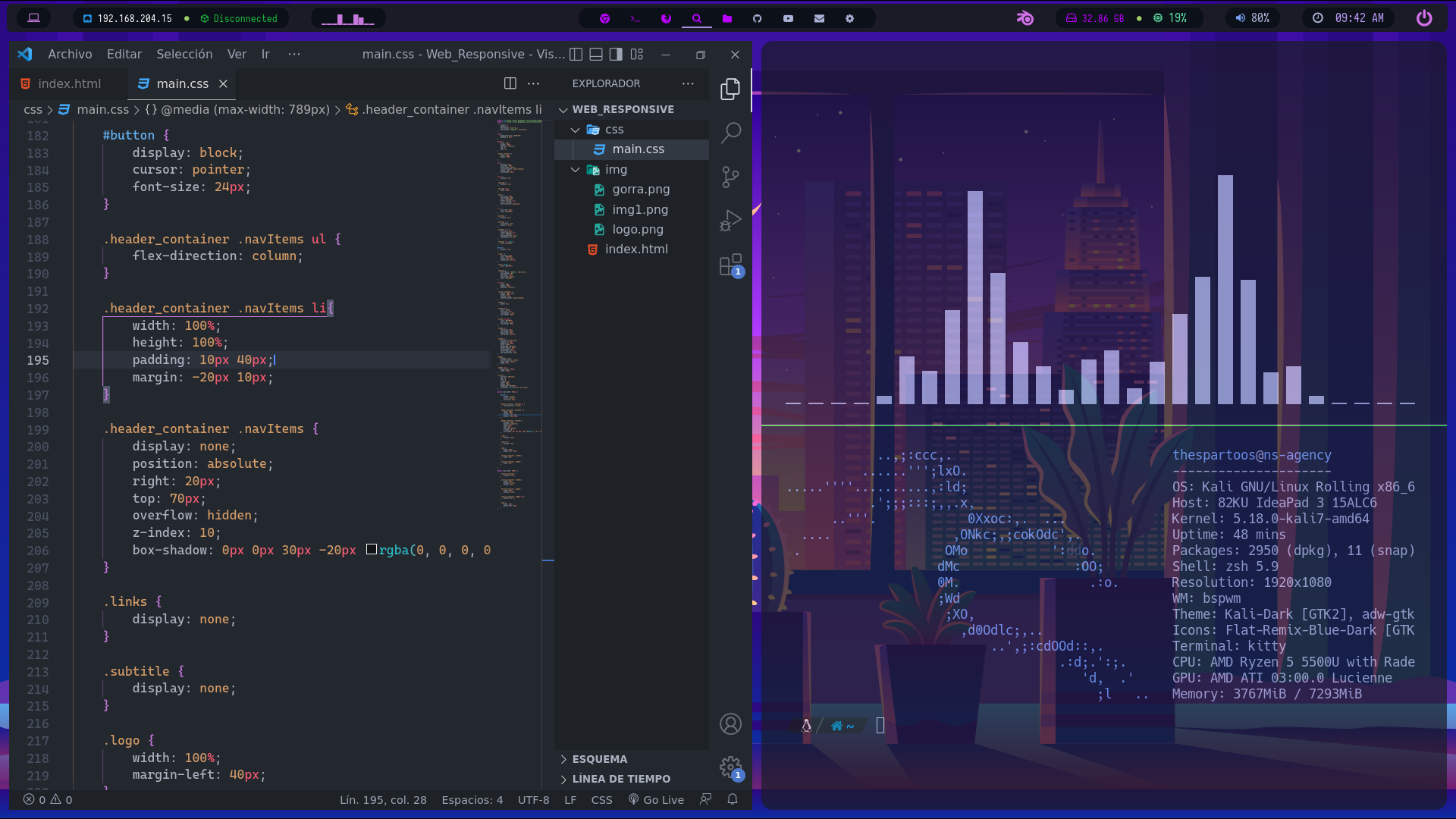Open Run and Debug view
Viewport: 1456px width, 819px height.
730,221
